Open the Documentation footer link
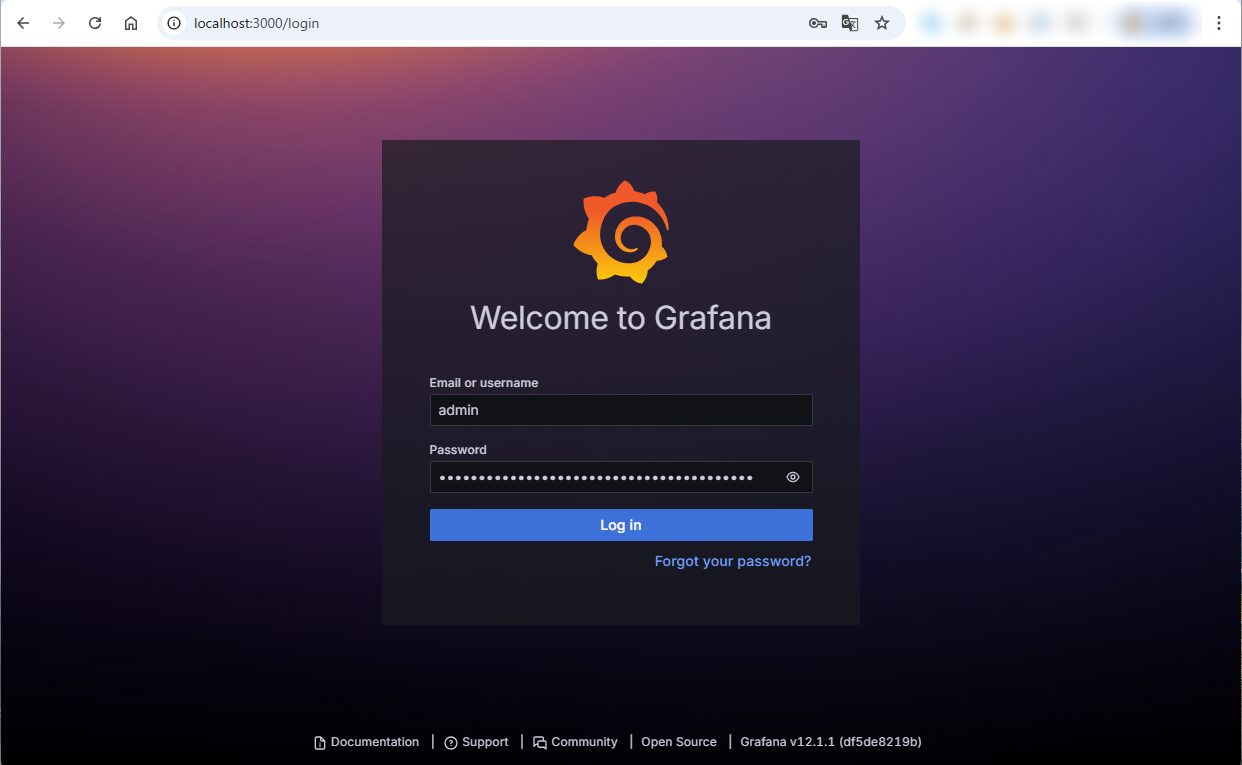The height and width of the screenshot is (765, 1242). (x=367, y=742)
